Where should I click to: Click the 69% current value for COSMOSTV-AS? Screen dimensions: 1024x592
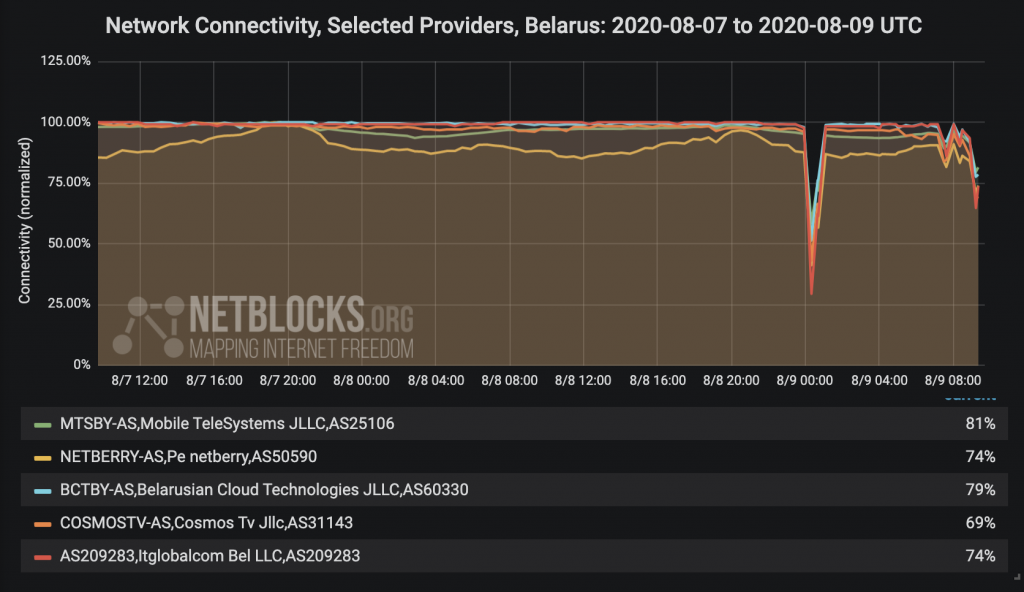pos(980,523)
